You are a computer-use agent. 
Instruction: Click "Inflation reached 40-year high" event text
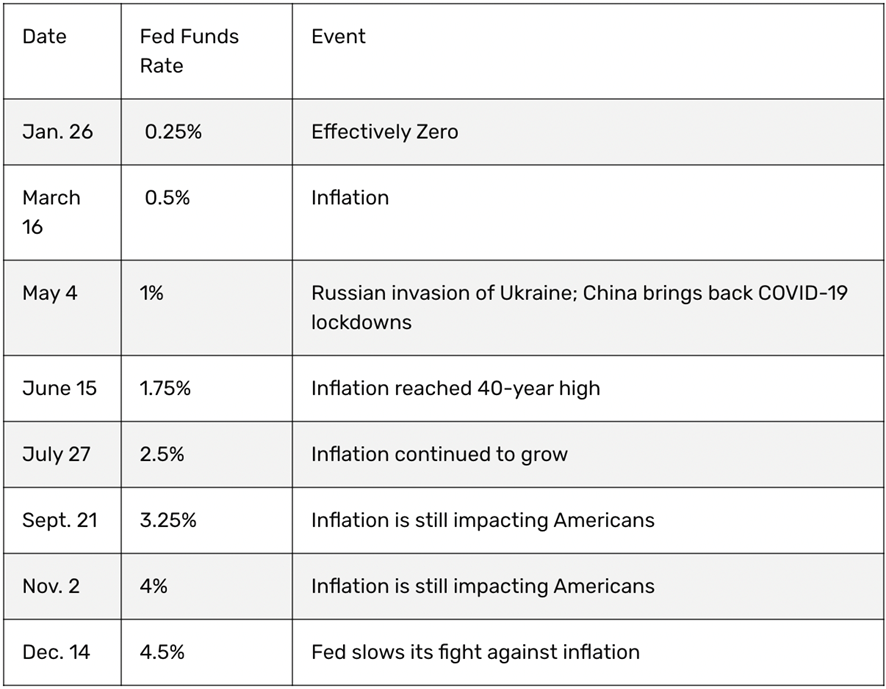[x=455, y=388]
